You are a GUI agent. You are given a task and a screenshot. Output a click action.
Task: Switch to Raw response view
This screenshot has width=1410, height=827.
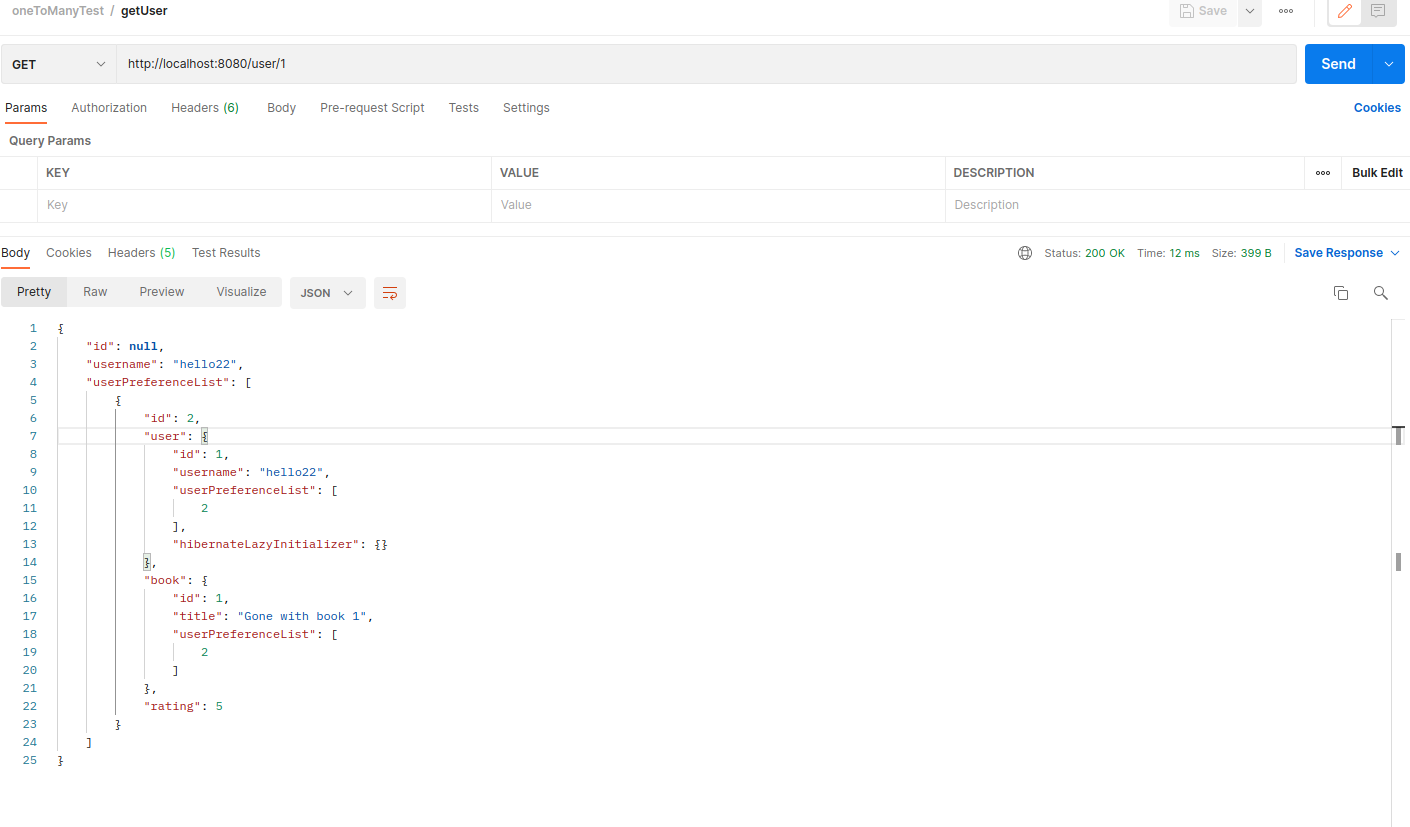tap(95, 292)
